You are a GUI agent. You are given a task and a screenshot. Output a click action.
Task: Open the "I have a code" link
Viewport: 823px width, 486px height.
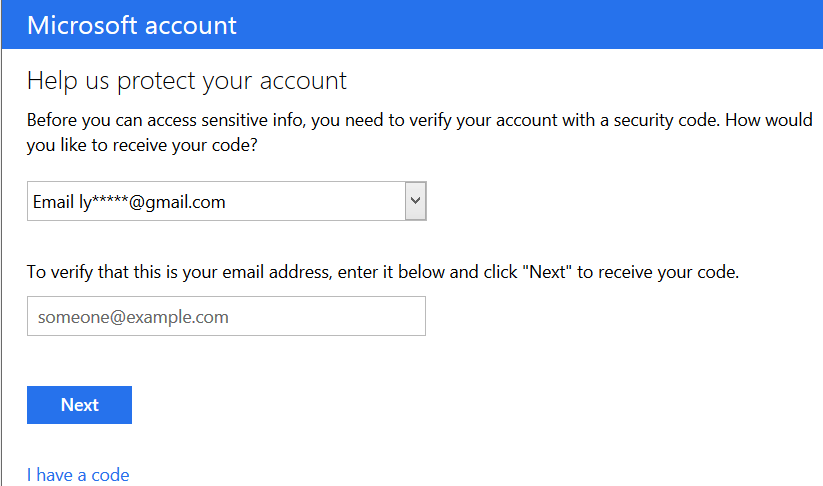coord(78,475)
